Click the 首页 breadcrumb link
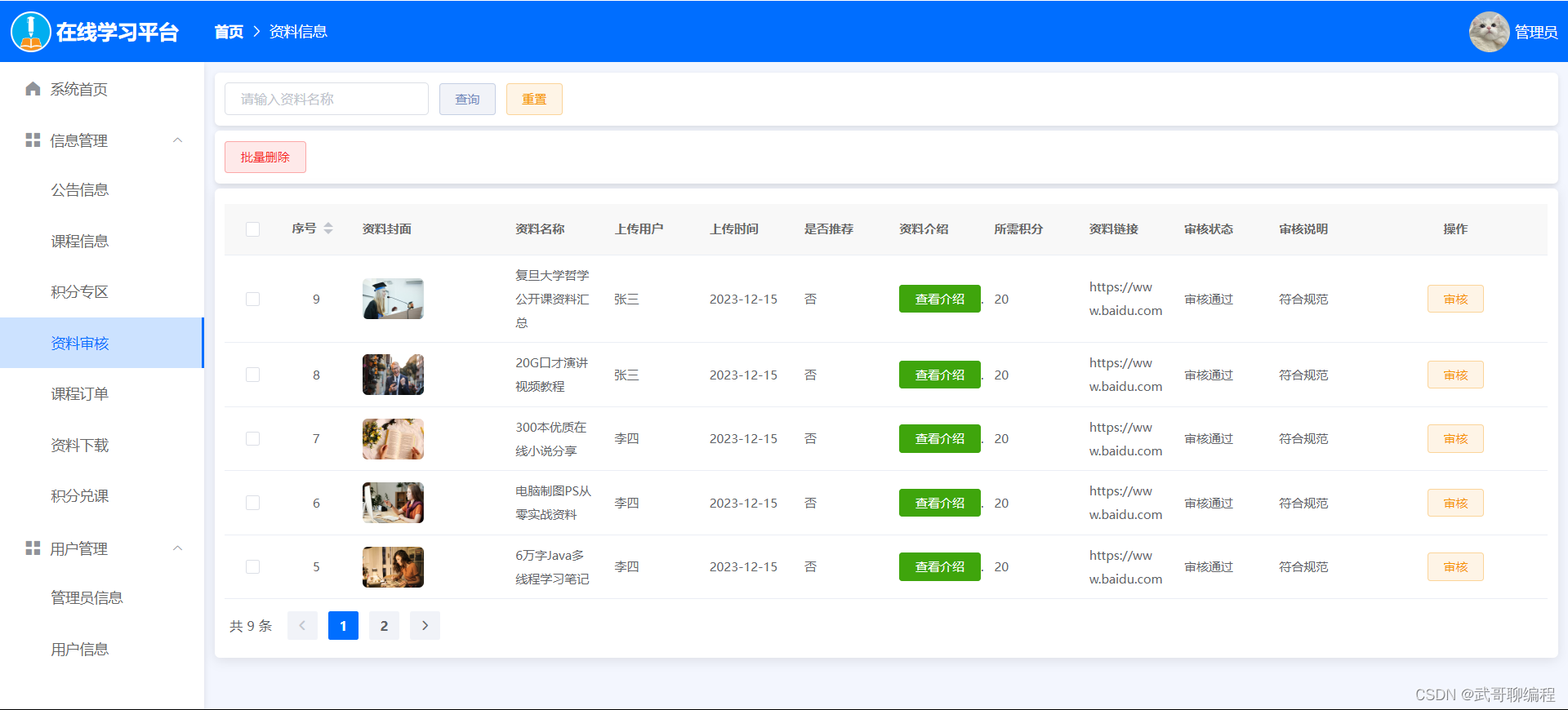Viewport: 1568px width, 710px height. click(229, 32)
